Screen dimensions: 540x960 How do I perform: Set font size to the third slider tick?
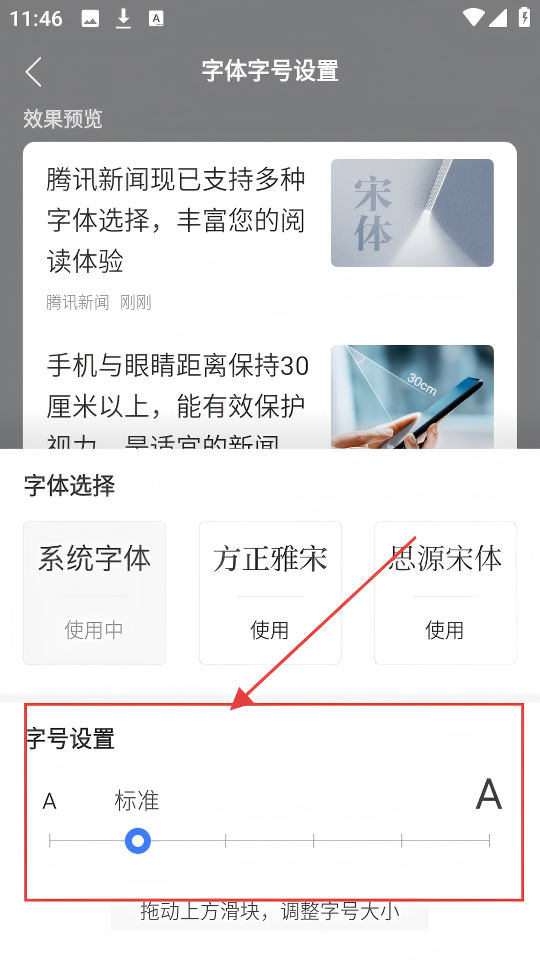tap(226, 841)
